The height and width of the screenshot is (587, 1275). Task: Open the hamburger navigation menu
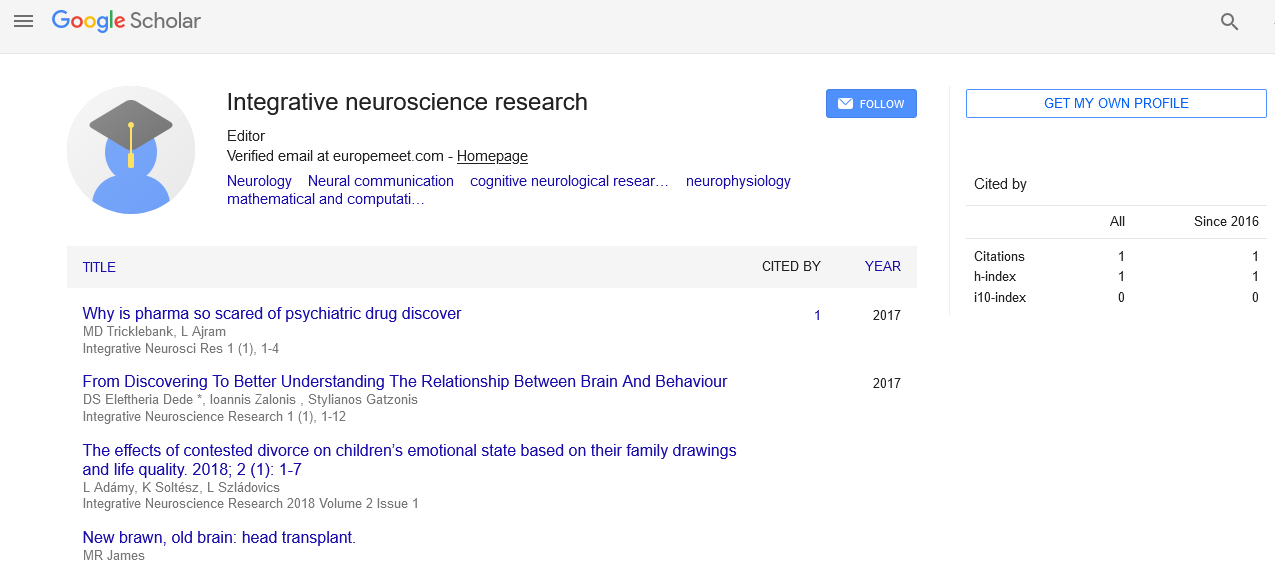click(x=23, y=21)
